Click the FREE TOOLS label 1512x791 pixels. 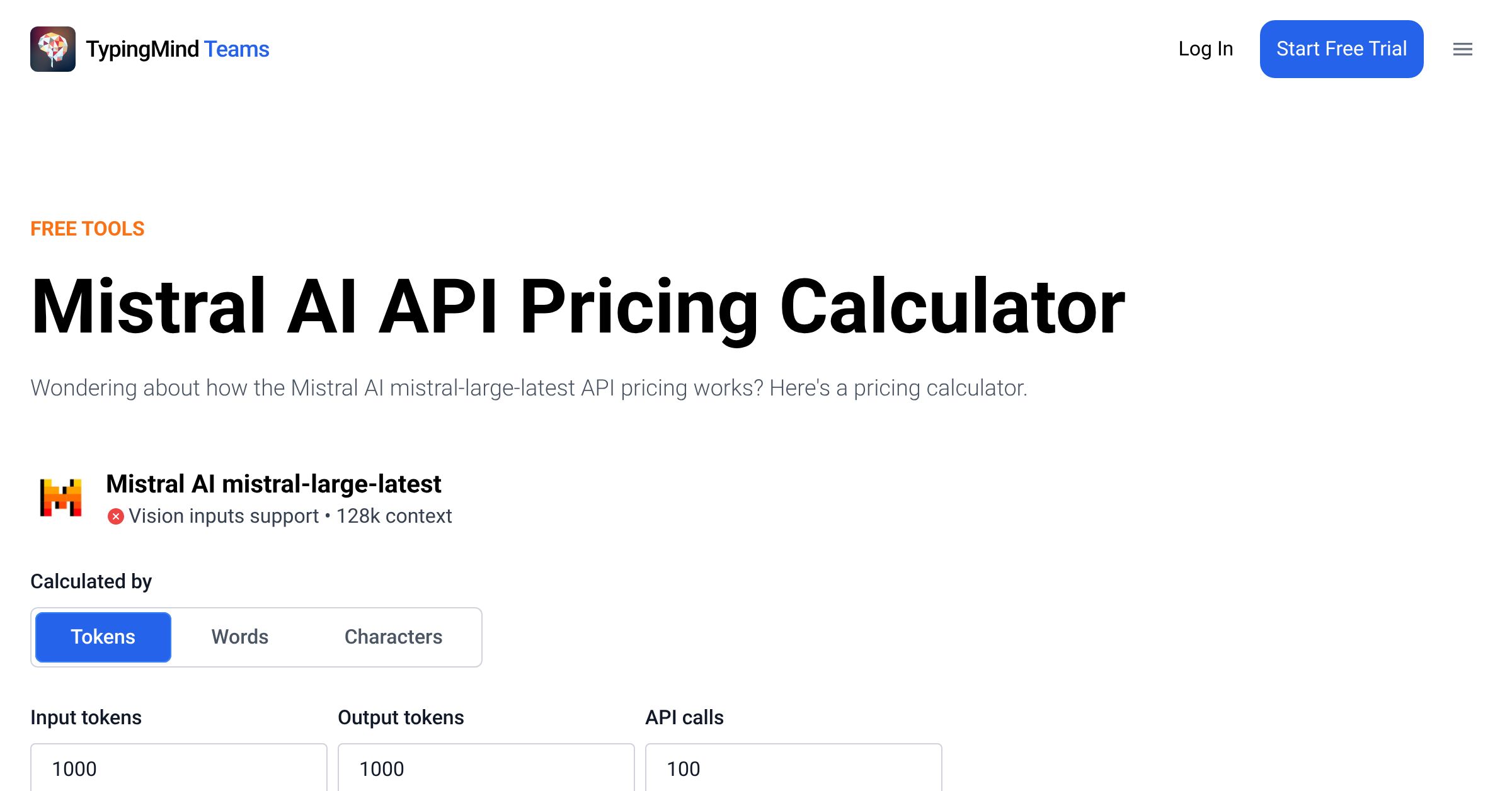88,229
